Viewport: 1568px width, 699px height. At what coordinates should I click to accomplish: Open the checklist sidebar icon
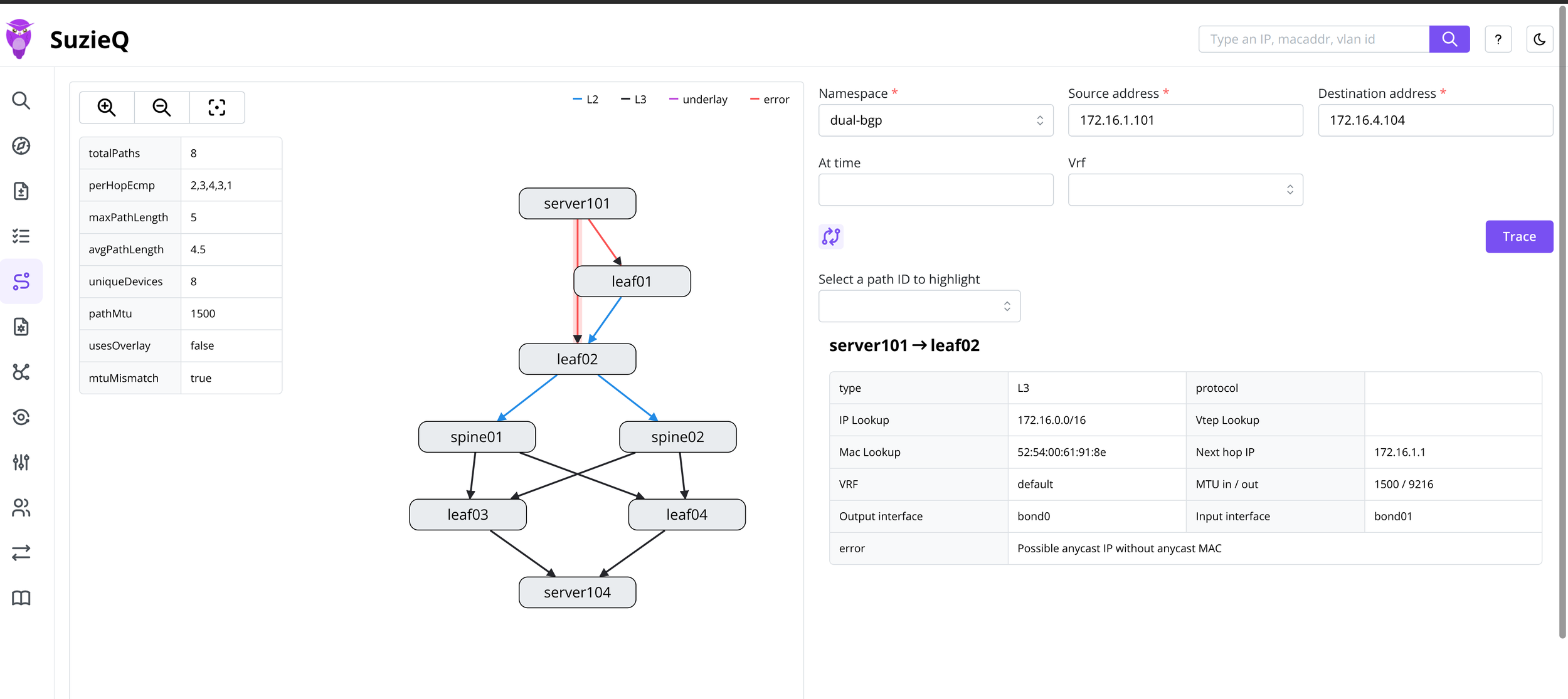click(21, 236)
